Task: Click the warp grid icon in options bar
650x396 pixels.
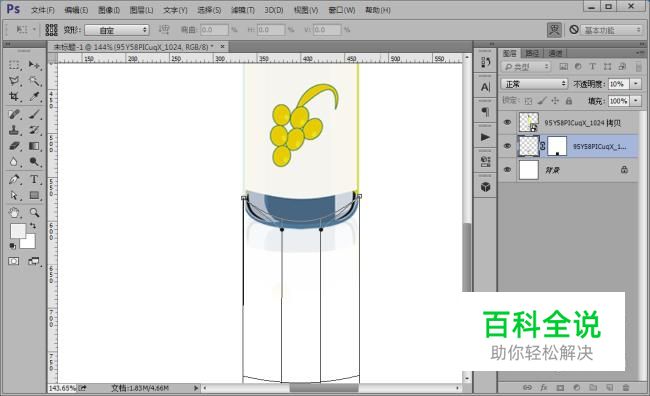Action: 51,30
